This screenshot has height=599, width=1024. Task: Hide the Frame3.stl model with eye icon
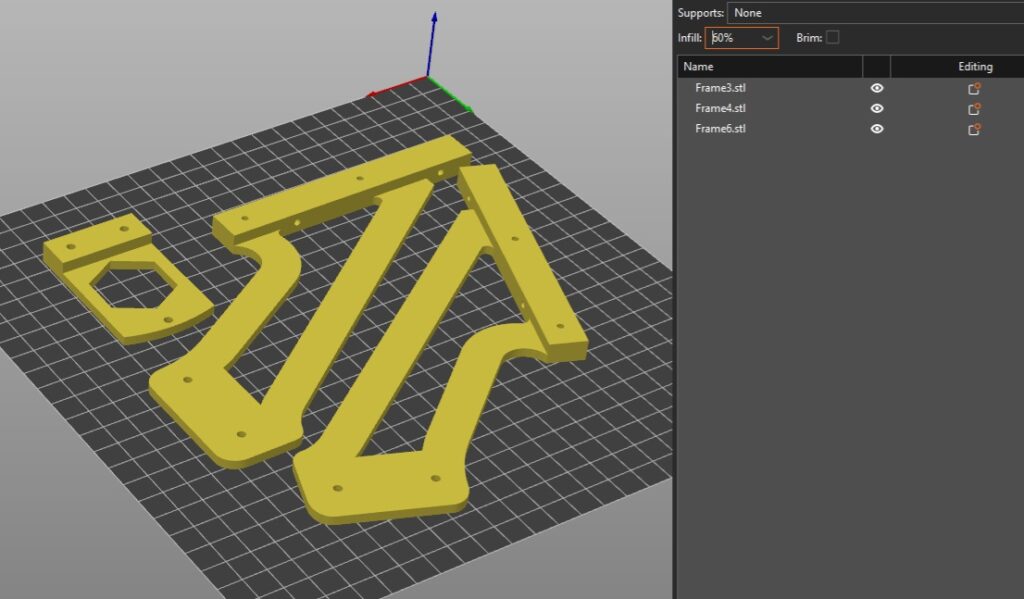(x=877, y=88)
